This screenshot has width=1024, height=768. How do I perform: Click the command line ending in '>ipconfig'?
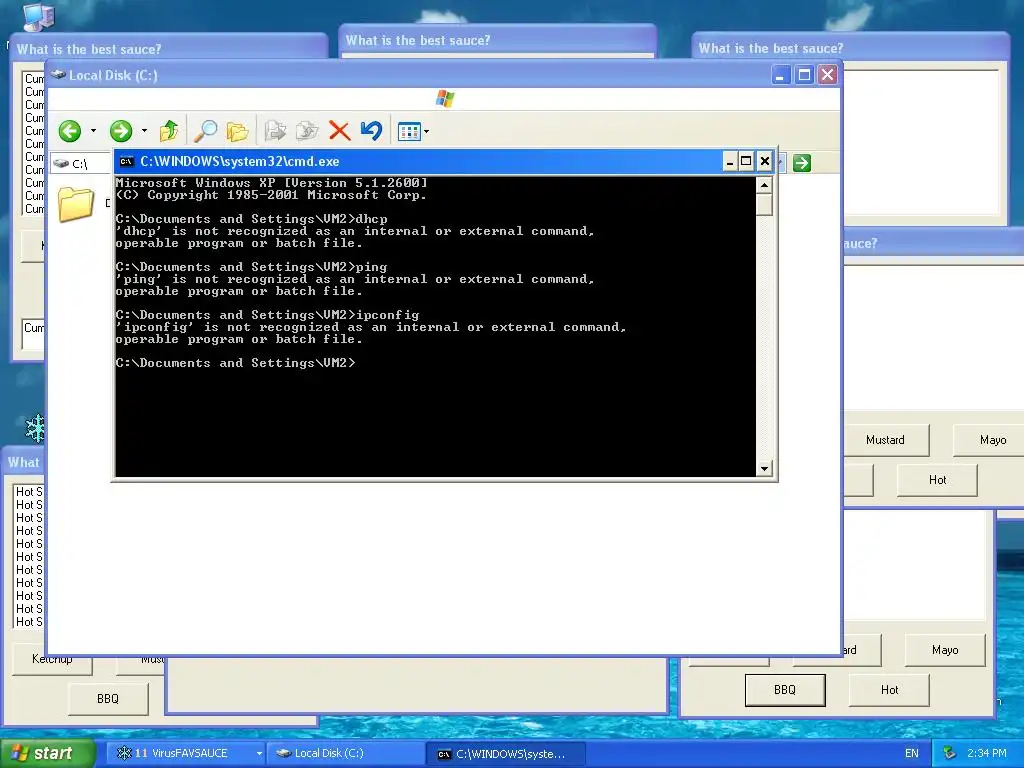267,315
